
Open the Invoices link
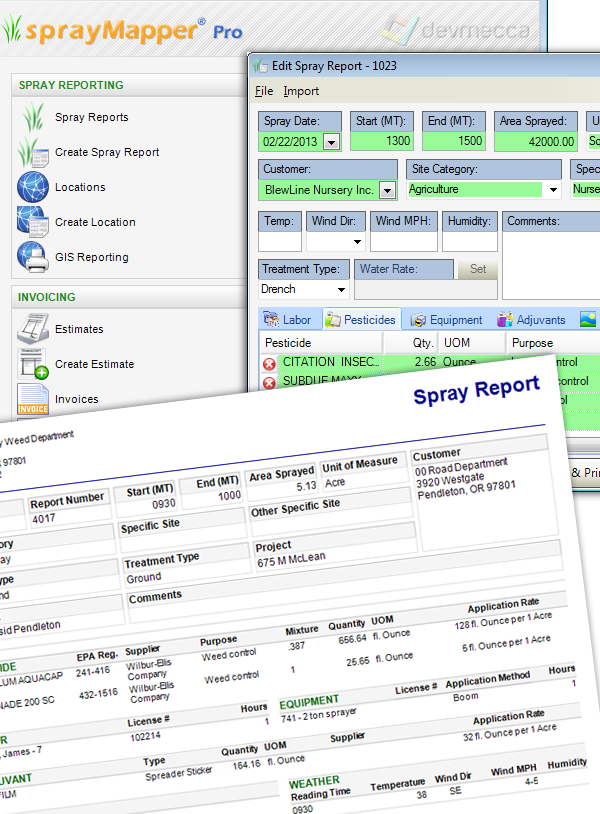click(76, 399)
